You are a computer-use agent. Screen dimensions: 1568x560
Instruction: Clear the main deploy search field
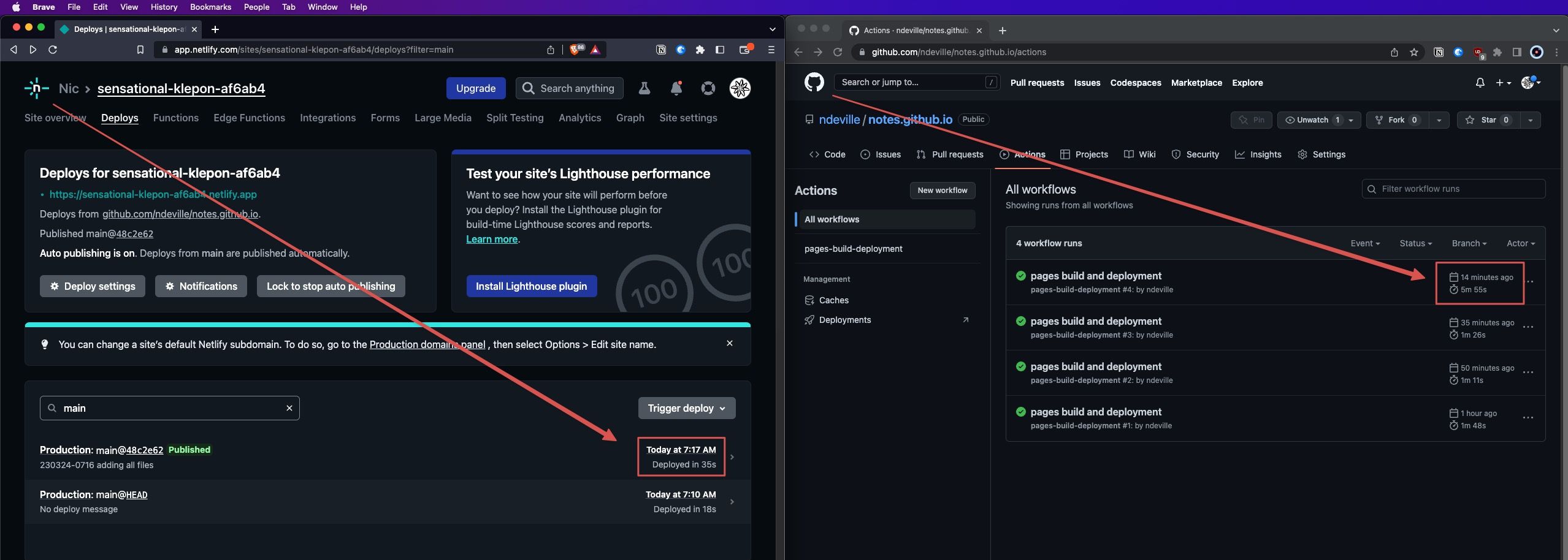click(289, 408)
